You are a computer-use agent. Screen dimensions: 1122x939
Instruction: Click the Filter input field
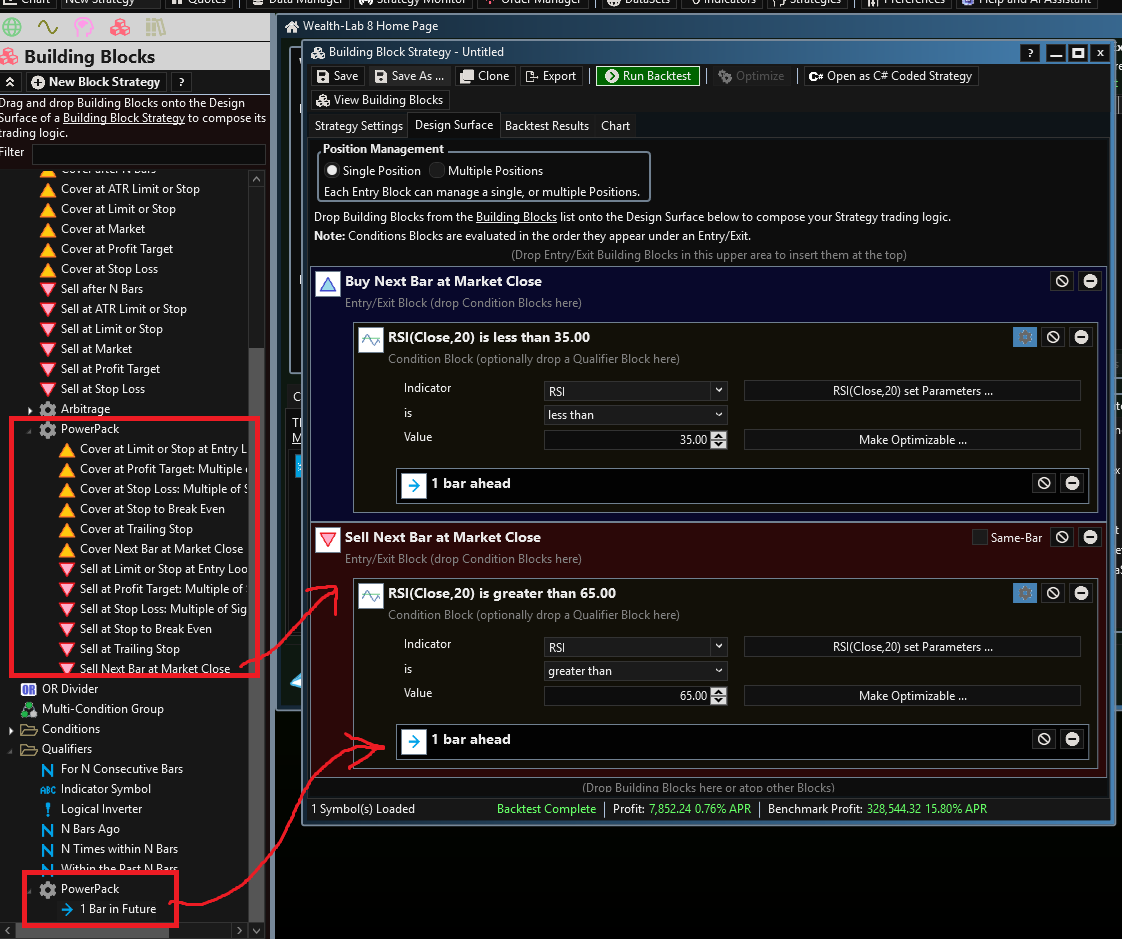coord(148,154)
